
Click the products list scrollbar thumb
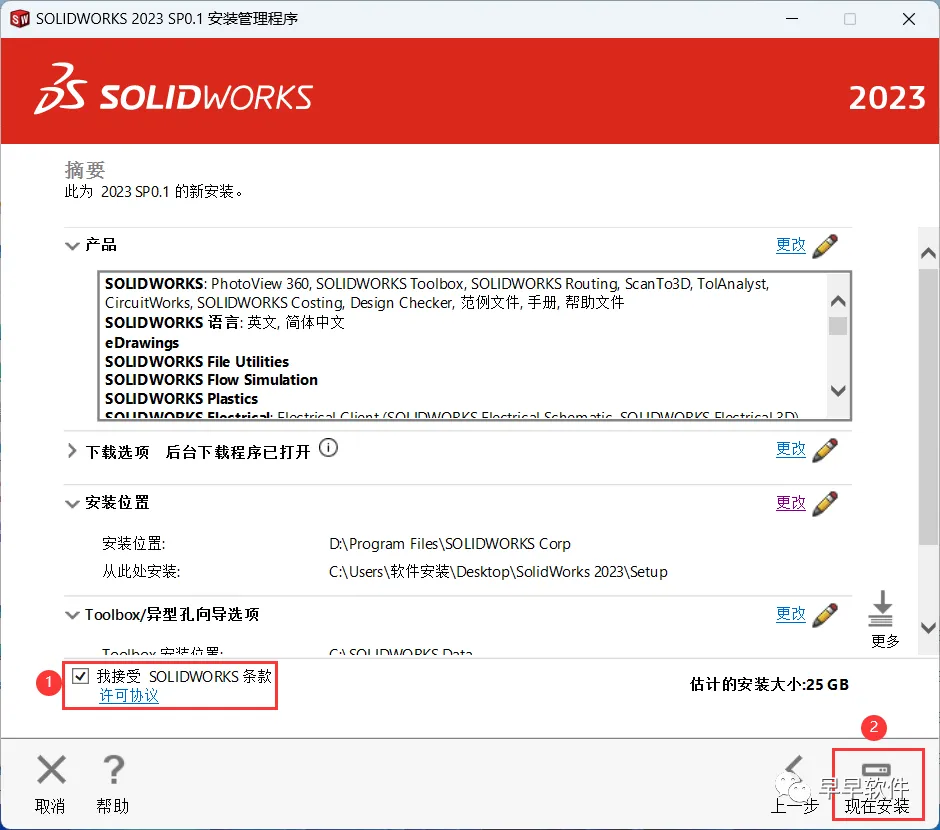point(838,326)
